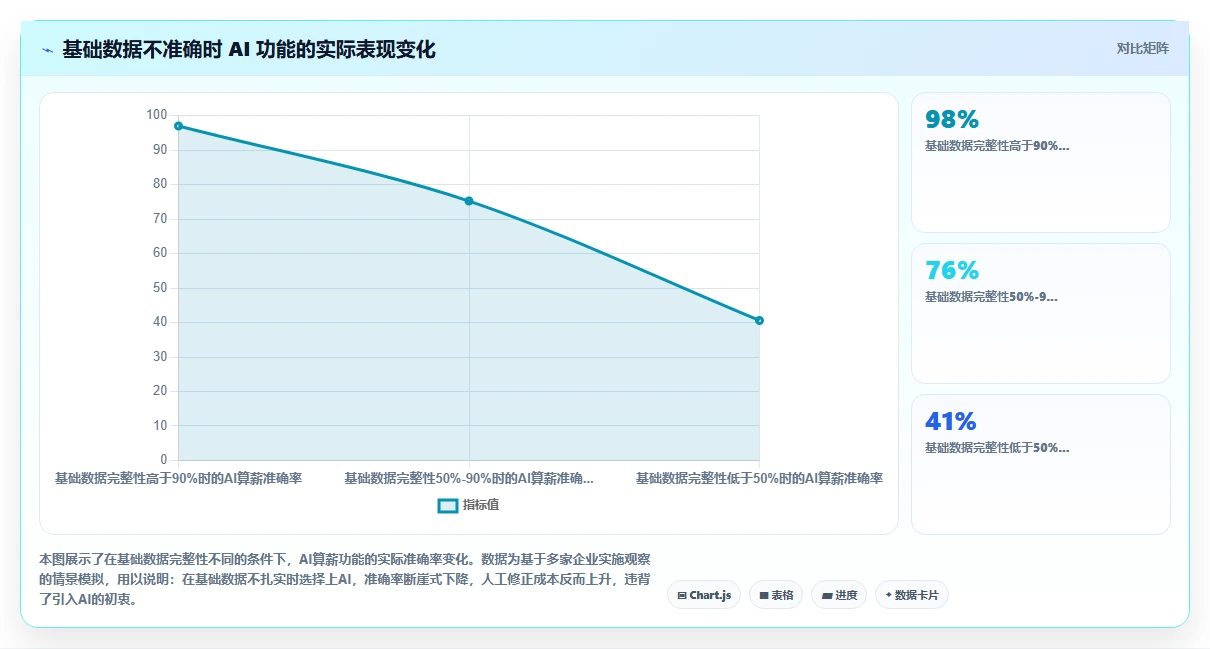This screenshot has width=1210, height=649.
Task: Open the 41% data card
Action: pyautogui.click(x=1040, y=464)
